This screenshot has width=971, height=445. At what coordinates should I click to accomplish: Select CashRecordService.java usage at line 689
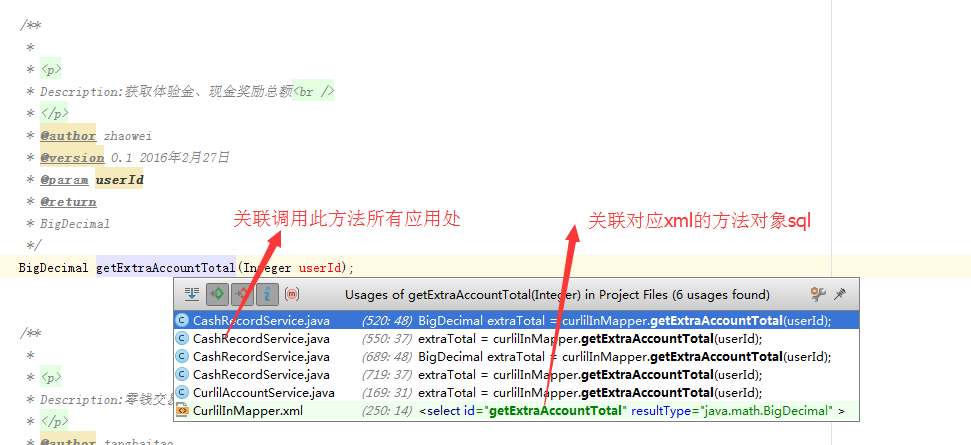(x=516, y=356)
